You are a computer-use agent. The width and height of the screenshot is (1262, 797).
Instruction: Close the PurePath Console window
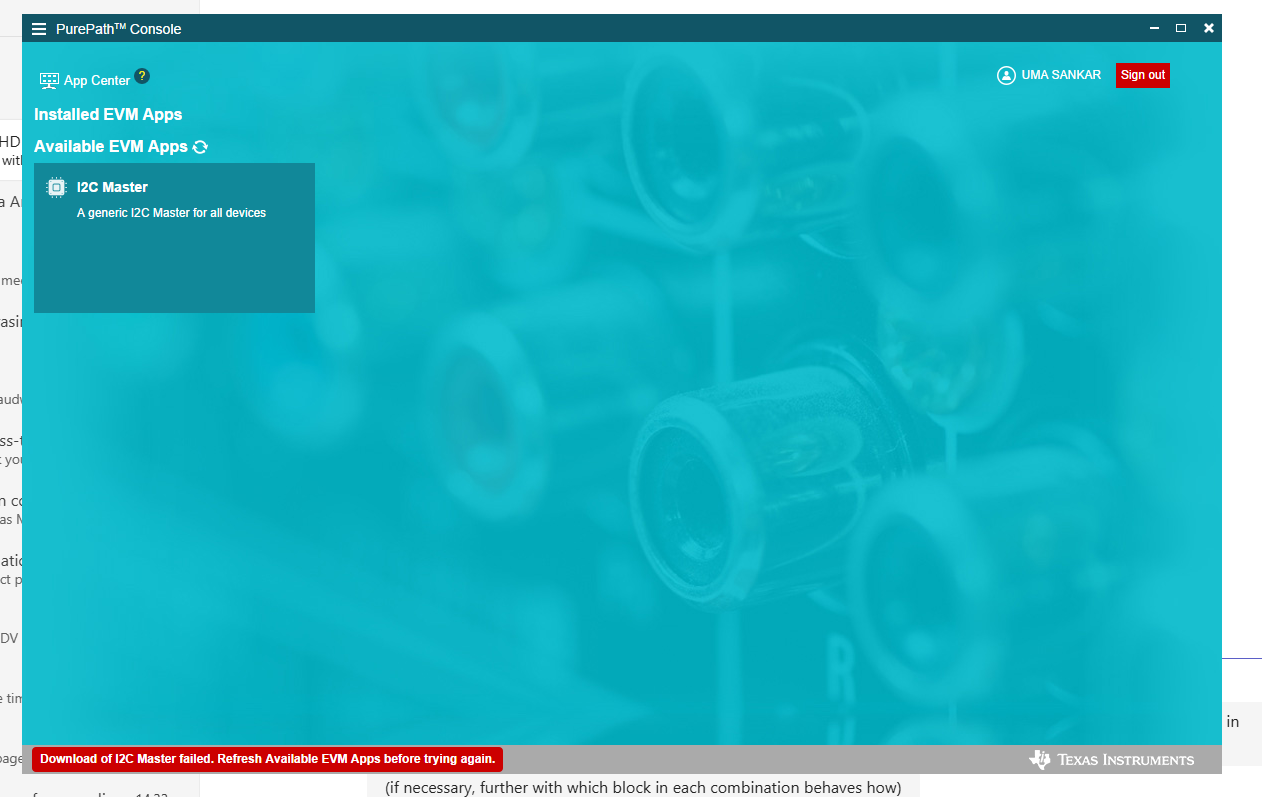pyautogui.click(x=1209, y=28)
